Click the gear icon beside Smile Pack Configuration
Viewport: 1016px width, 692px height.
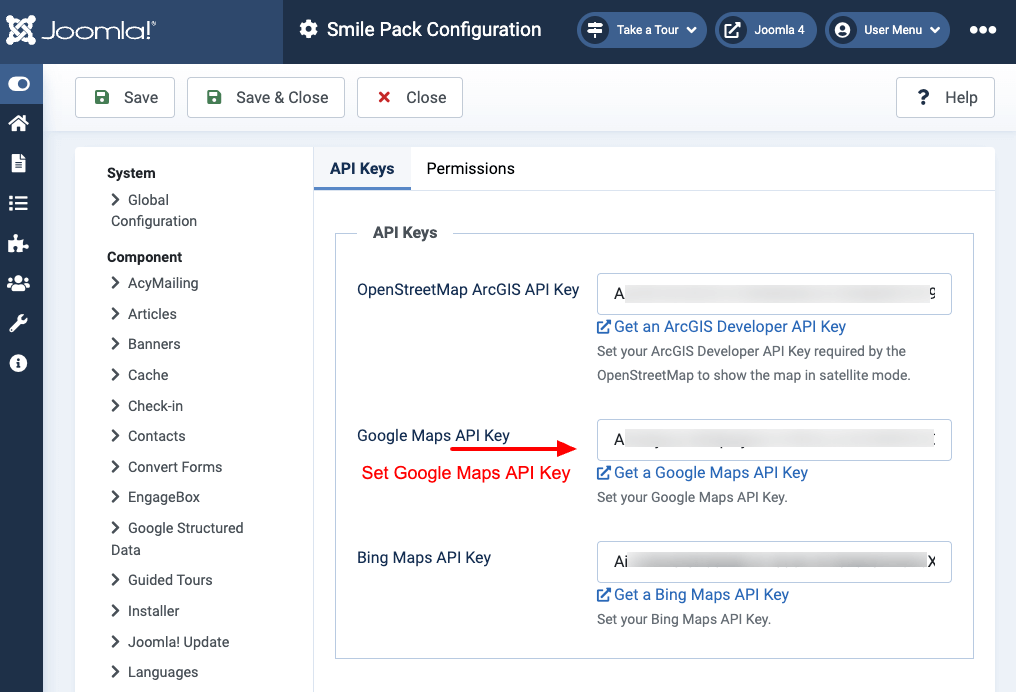pyautogui.click(x=308, y=29)
